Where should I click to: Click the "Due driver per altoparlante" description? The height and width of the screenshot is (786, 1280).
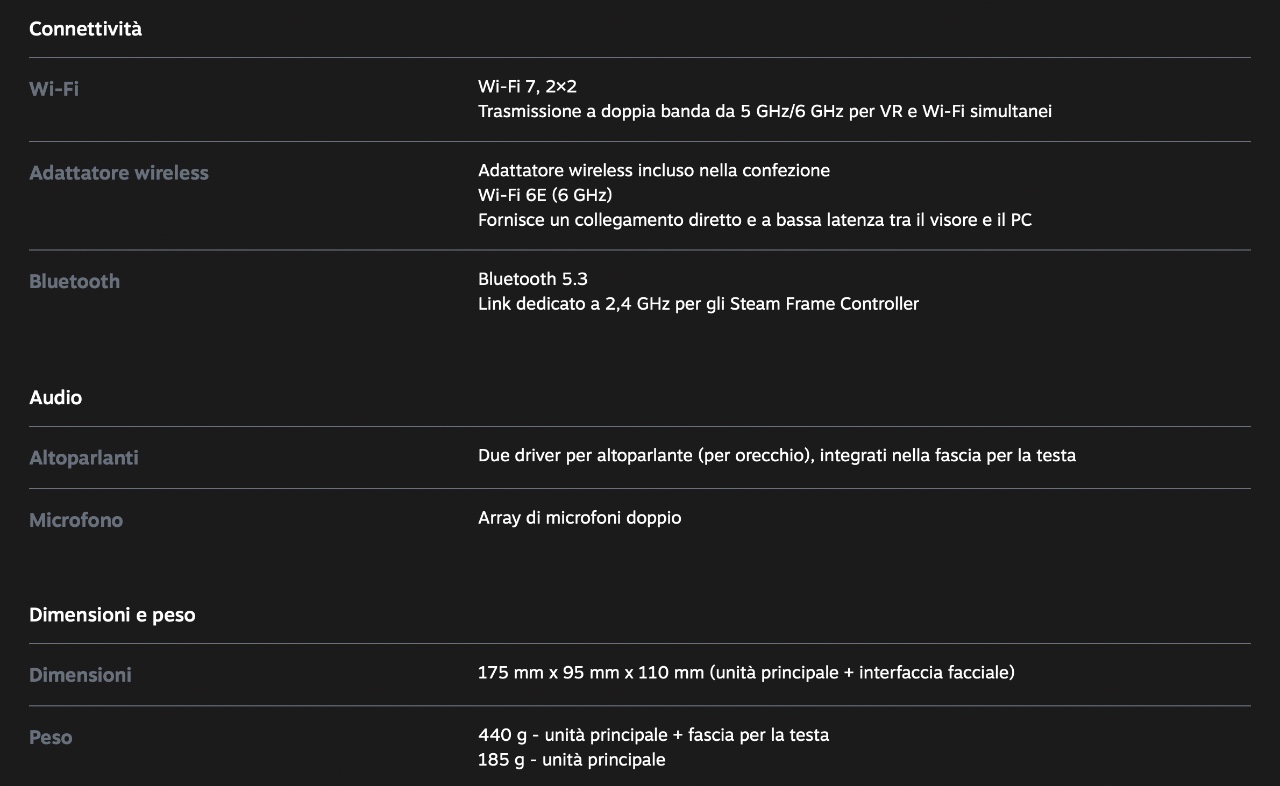[776, 455]
